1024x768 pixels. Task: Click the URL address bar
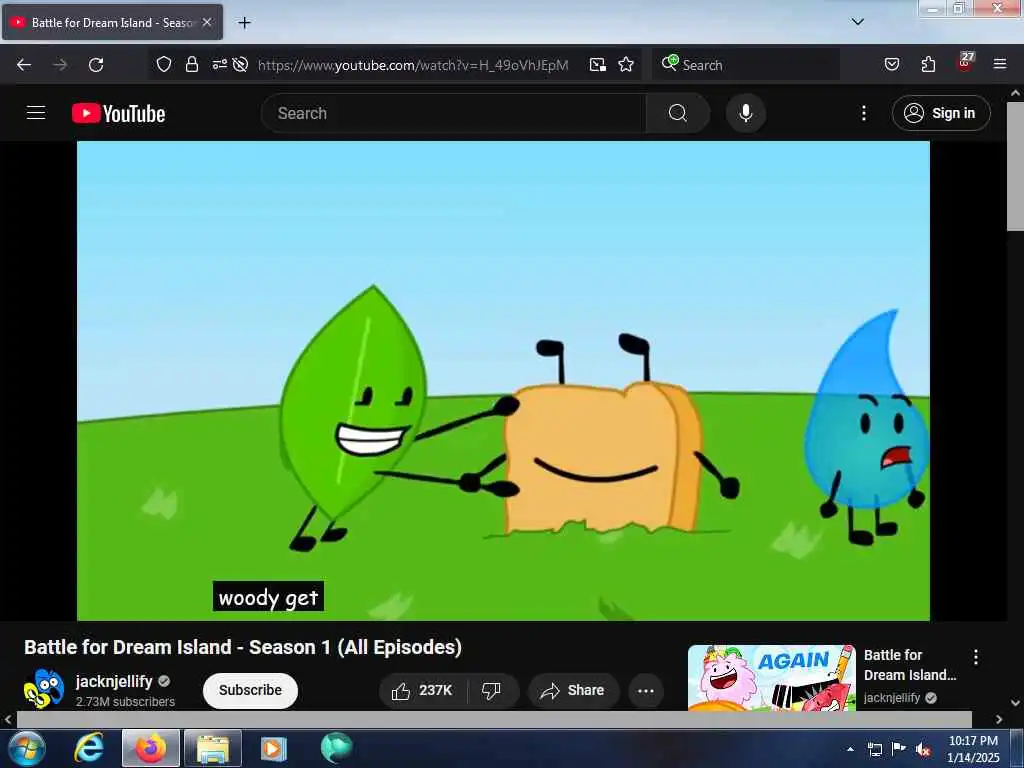413,65
